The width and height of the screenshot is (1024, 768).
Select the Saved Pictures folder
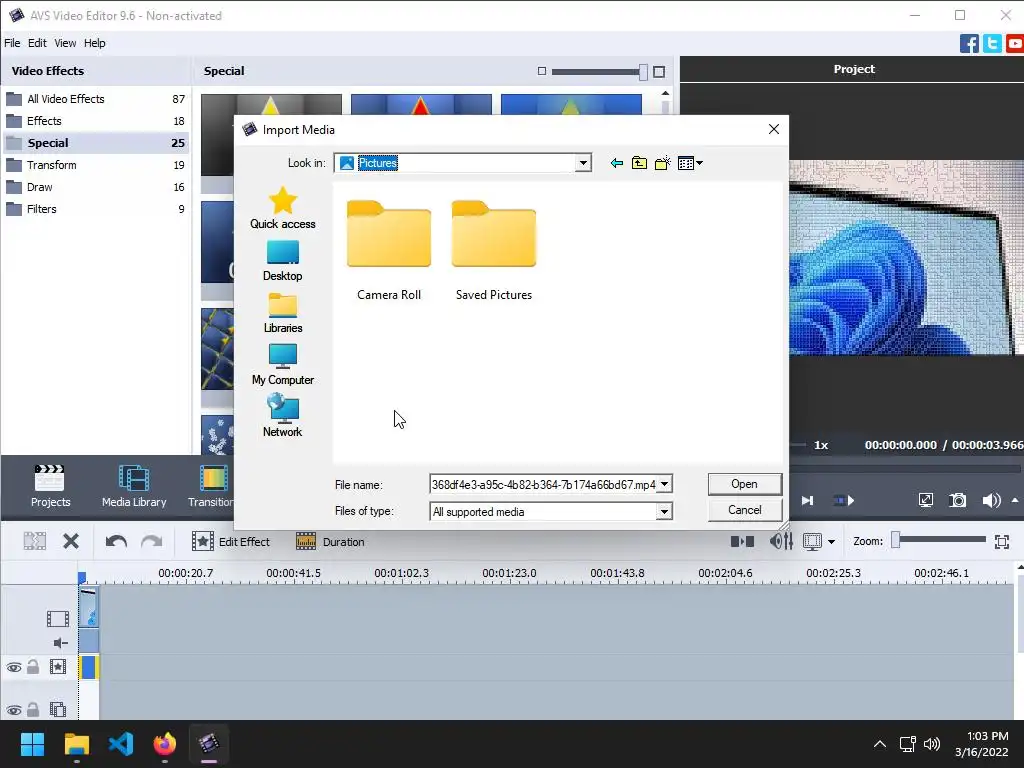pyautogui.click(x=494, y=251)
